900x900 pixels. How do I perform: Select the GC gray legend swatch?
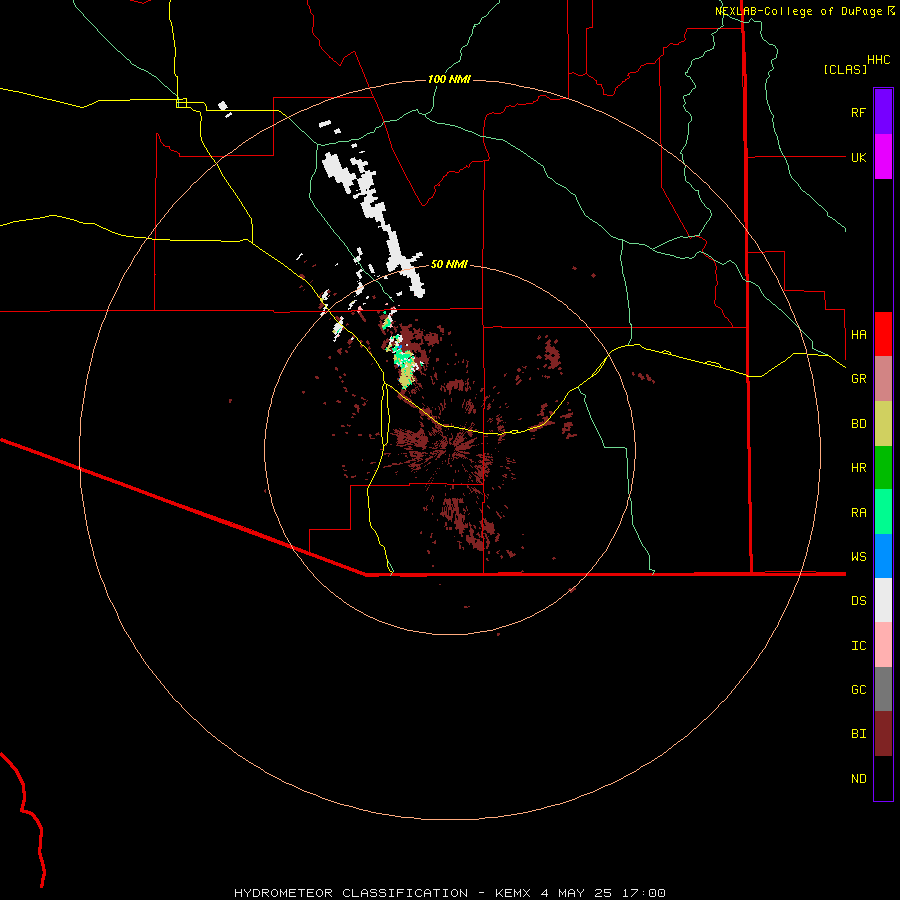883,689
